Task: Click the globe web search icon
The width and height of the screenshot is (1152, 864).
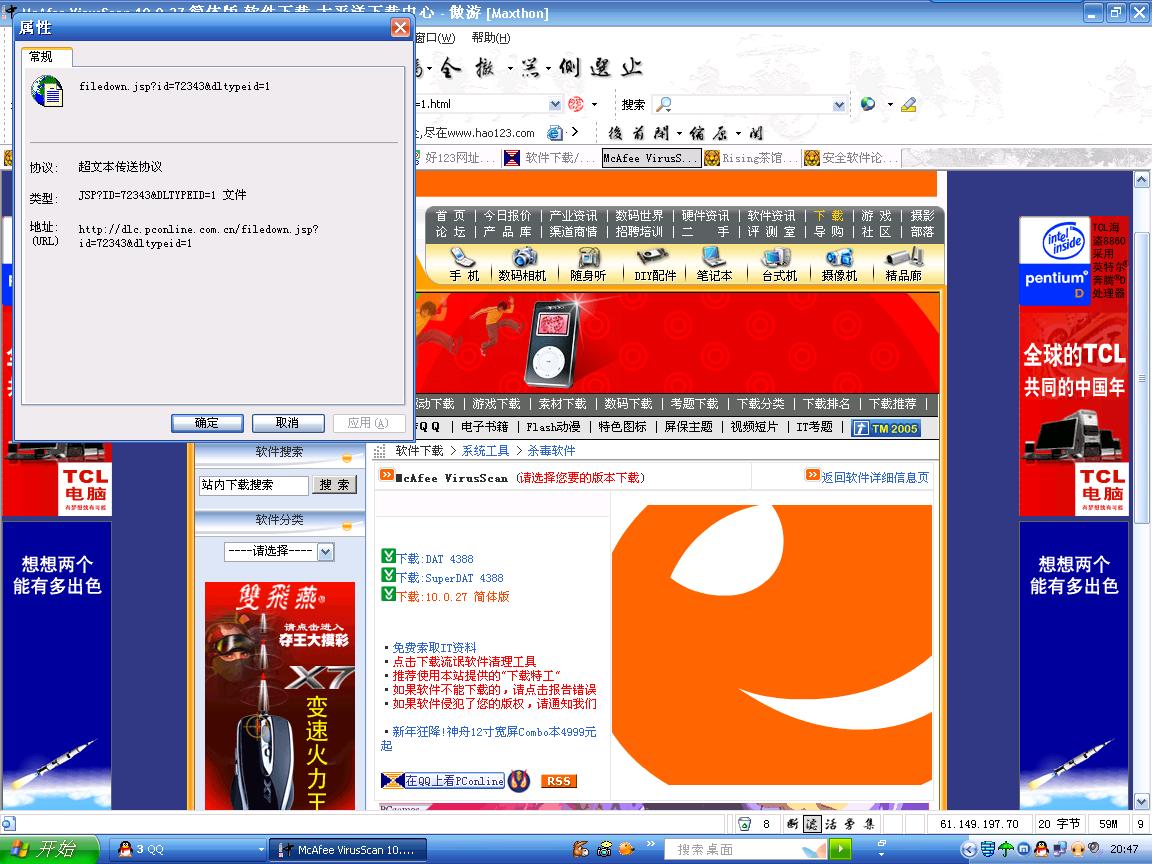Action: [868, 104]
